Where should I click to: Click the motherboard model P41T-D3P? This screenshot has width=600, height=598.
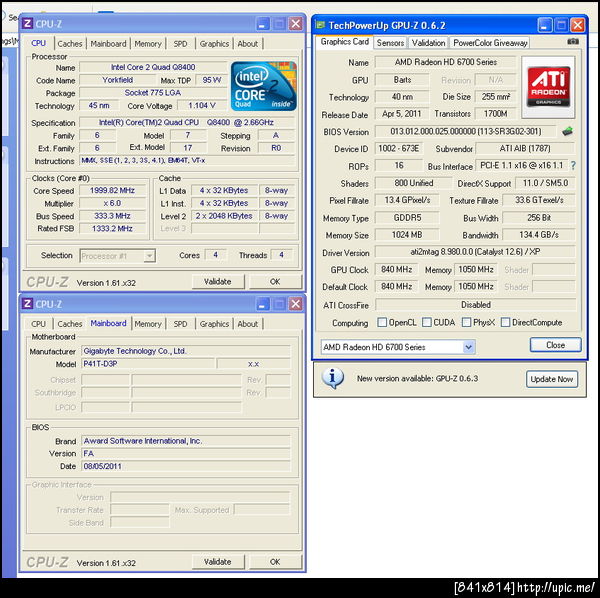pyautogui.click(x=148, y=363)
